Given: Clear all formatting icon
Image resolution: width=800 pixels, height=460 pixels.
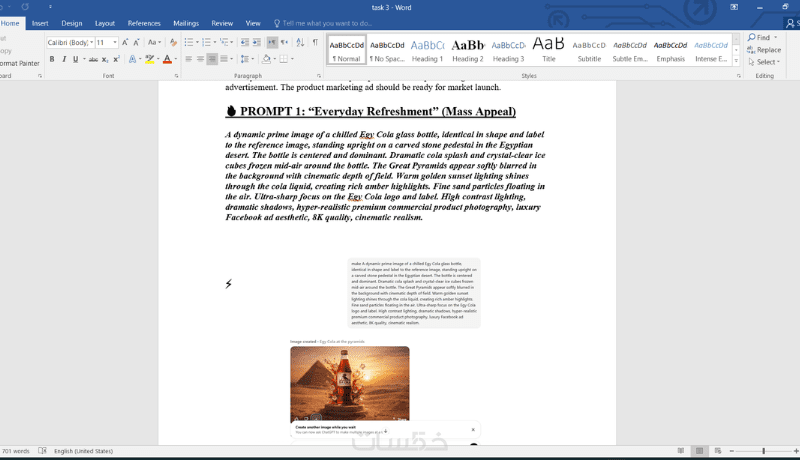Looking at the screenshot, I should (173, 42).
